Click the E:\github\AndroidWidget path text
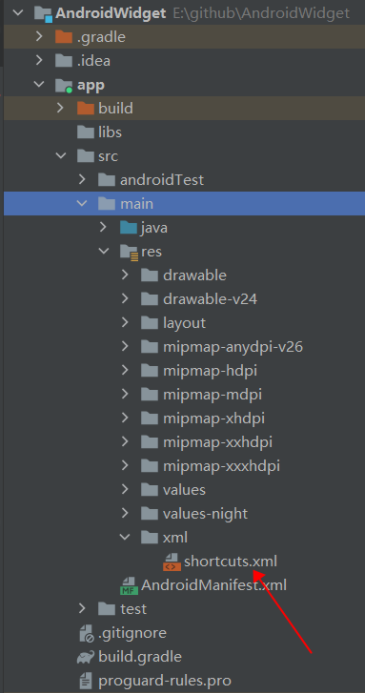Screen dimensions: 365x693 point(261,13)
